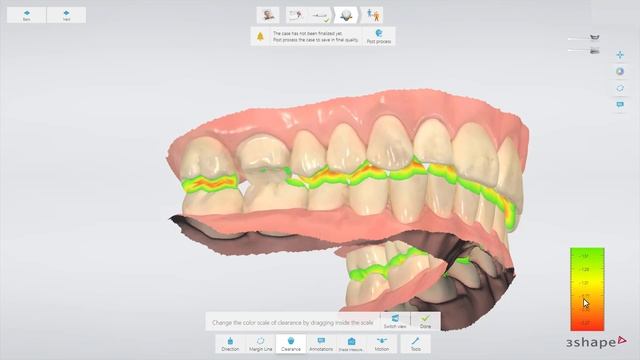Select the Margin Line tool
This screenshot has height=360, width=640.
(x=260, y=344)
